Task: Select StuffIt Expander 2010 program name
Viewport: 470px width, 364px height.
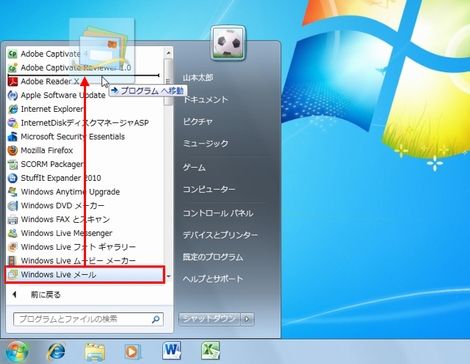Action: pos(61,178)
